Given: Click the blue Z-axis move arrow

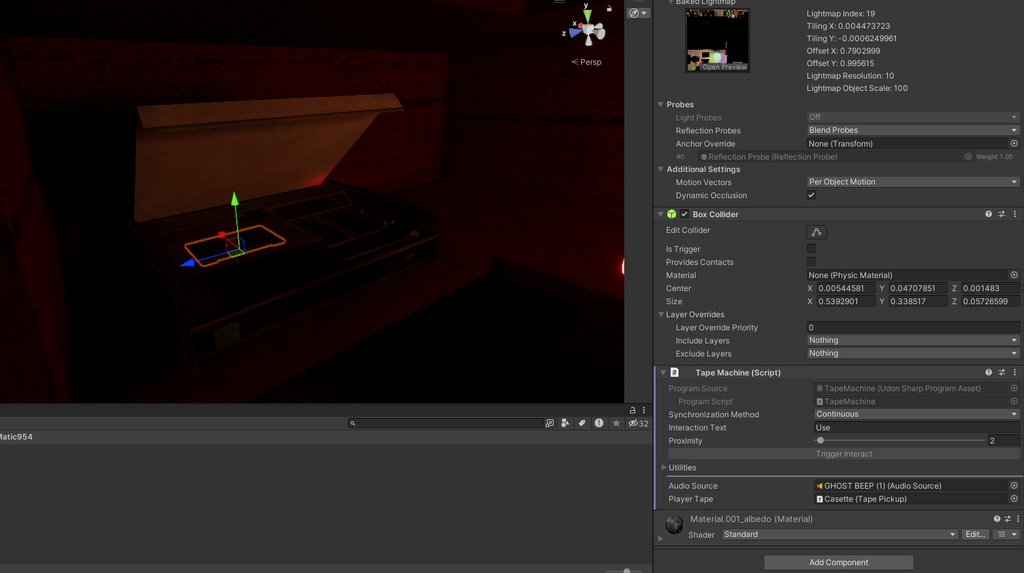Looking at the screenshot, I should [187, 263].
